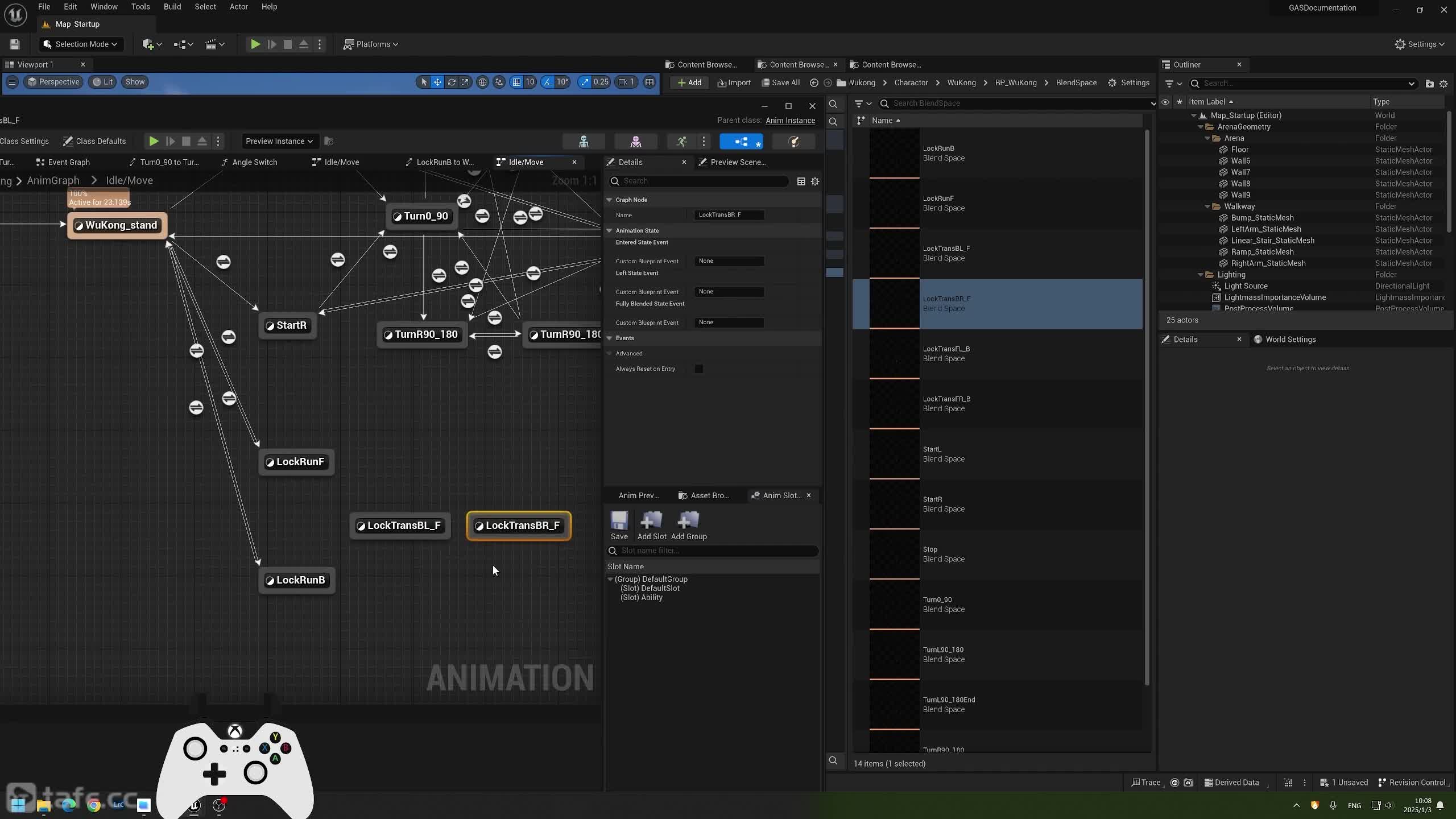Toggle the Always Reset on Entry checkbox
The width and height of the screenshot is (1456, 819).
tap(699, 369)
